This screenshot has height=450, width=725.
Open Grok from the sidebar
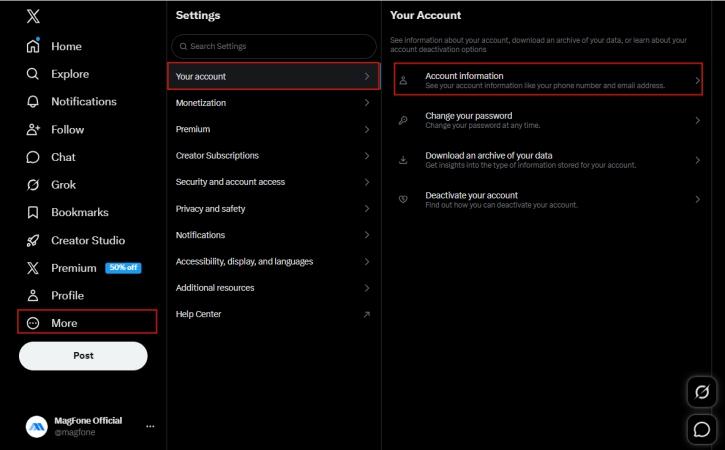point(33,185)
